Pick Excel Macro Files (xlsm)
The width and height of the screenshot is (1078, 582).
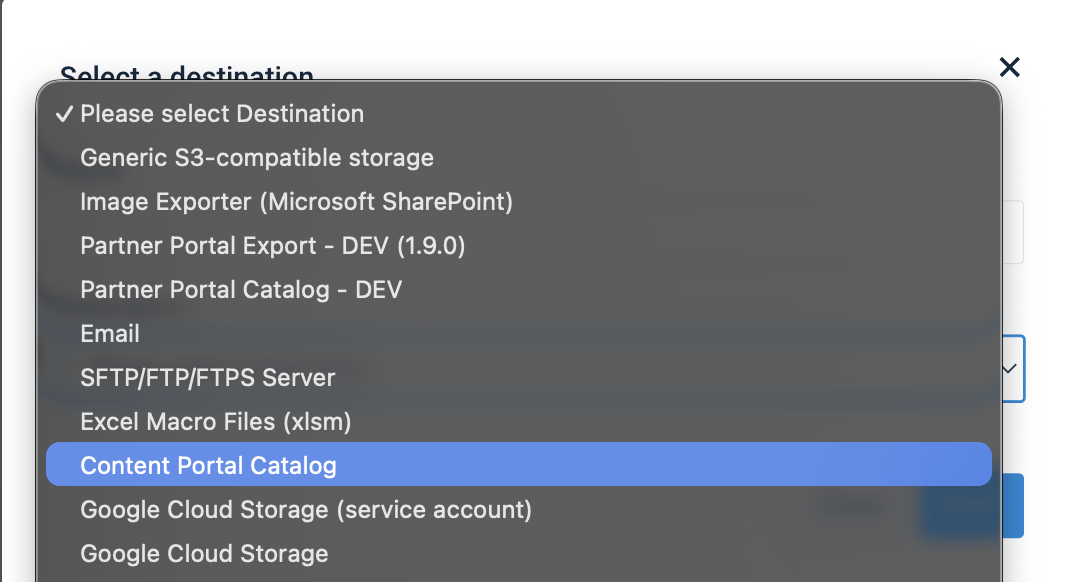point(518,421)
